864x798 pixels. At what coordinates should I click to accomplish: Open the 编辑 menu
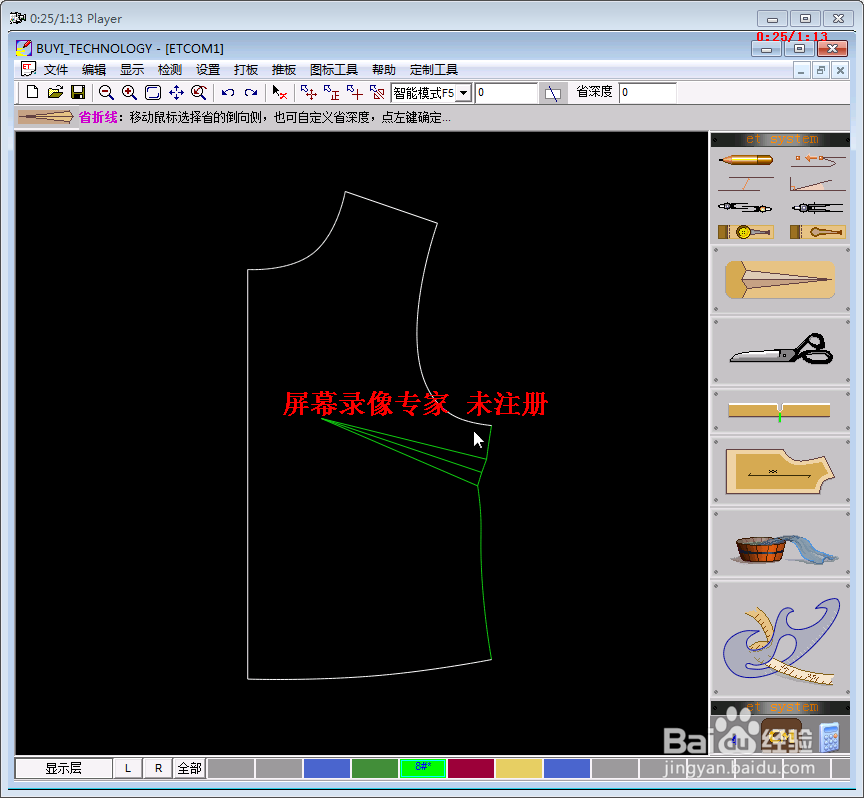(94, 70)
